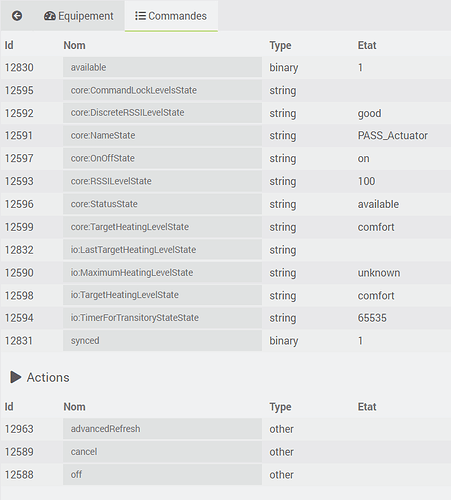451x500 pixels.
Task: Switch to the Commandes tab
Action: pyautogui.click(x=171, y=16)
